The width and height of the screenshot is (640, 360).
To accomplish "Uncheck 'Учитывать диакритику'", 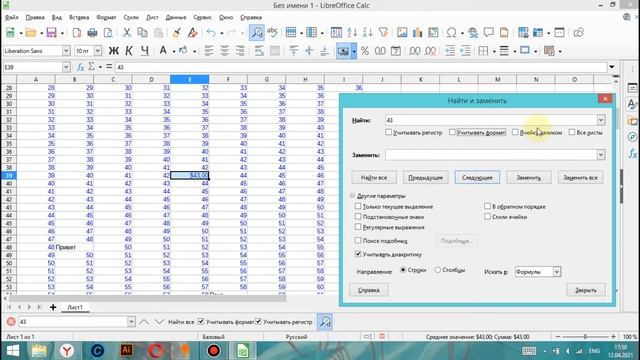I will pyautogui.click(x=358, y=254).
